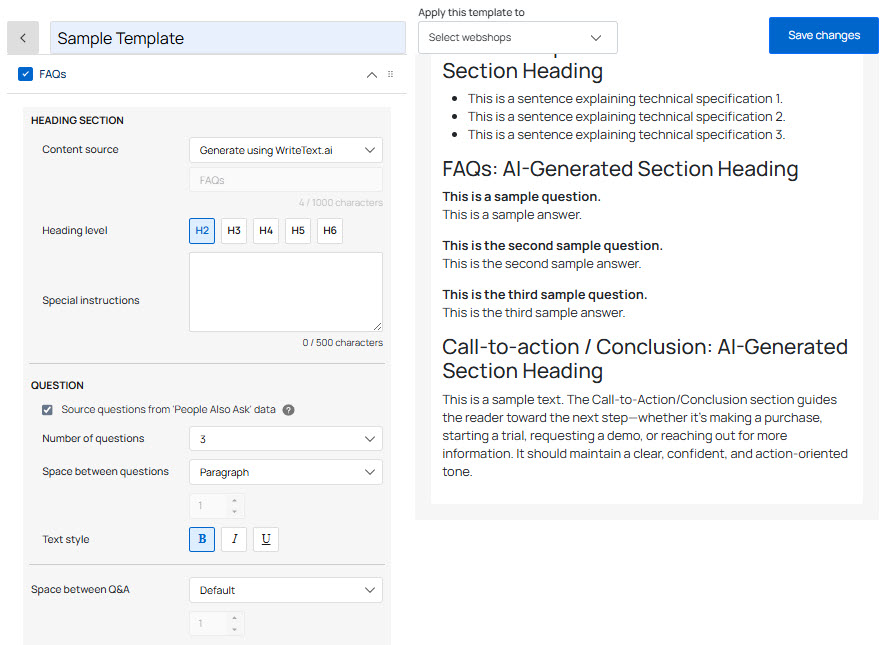This screenshot has height=645, width=890.
Task: Click the back arrow button
Action: coord(23,38)
